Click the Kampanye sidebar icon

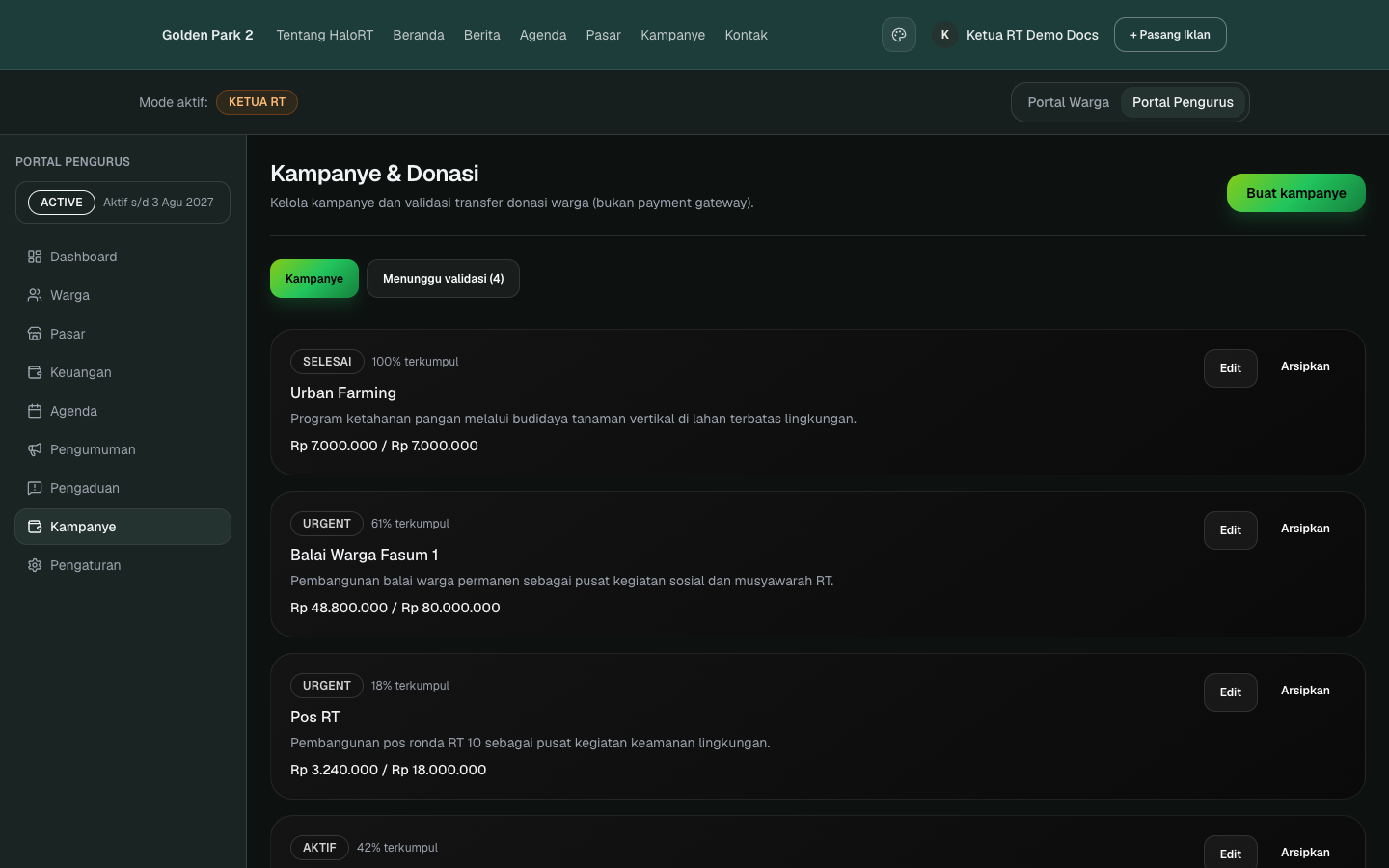coord(35,527)
